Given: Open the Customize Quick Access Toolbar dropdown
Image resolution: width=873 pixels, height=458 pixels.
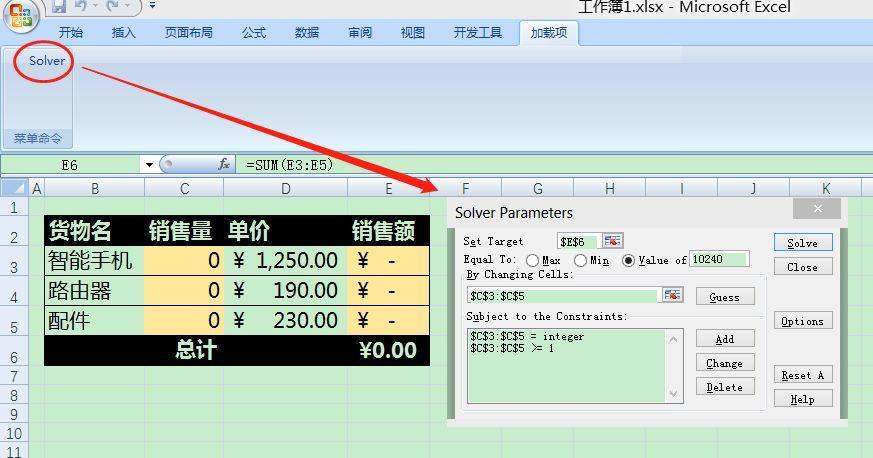Looking at the screenshot, I should pyautogui.click(x=152, y=6).
